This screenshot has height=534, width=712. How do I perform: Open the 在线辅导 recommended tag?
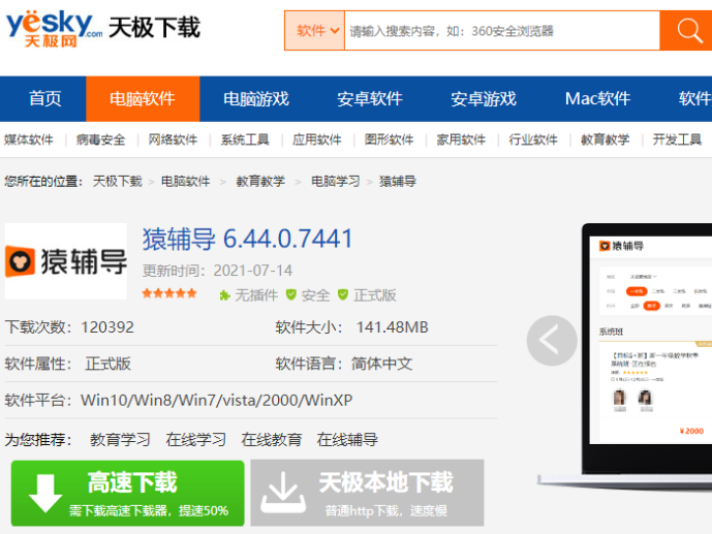pyautogui.click(x=347, y=440)
